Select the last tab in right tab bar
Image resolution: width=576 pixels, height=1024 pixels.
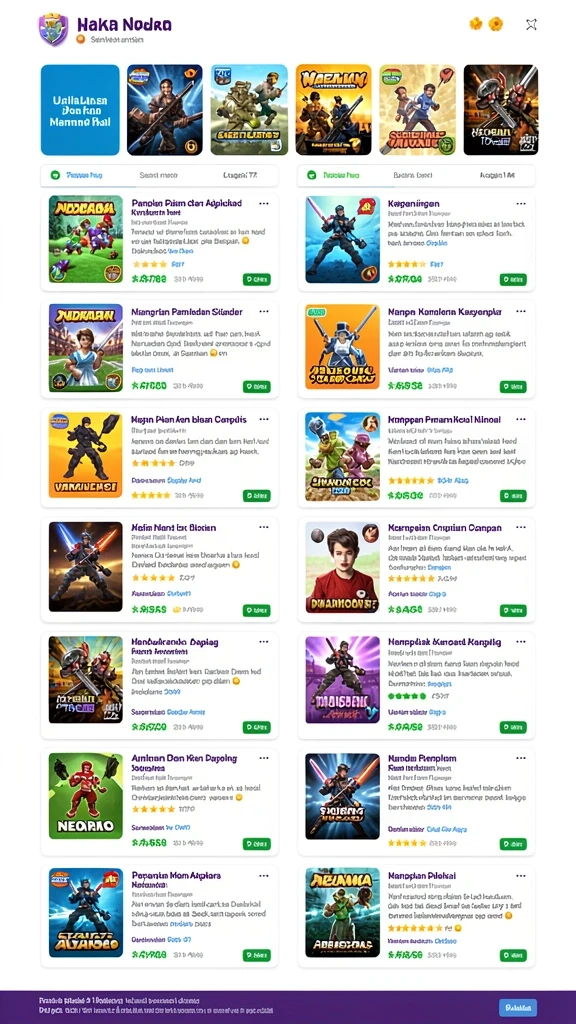click(x=498, y=175)
